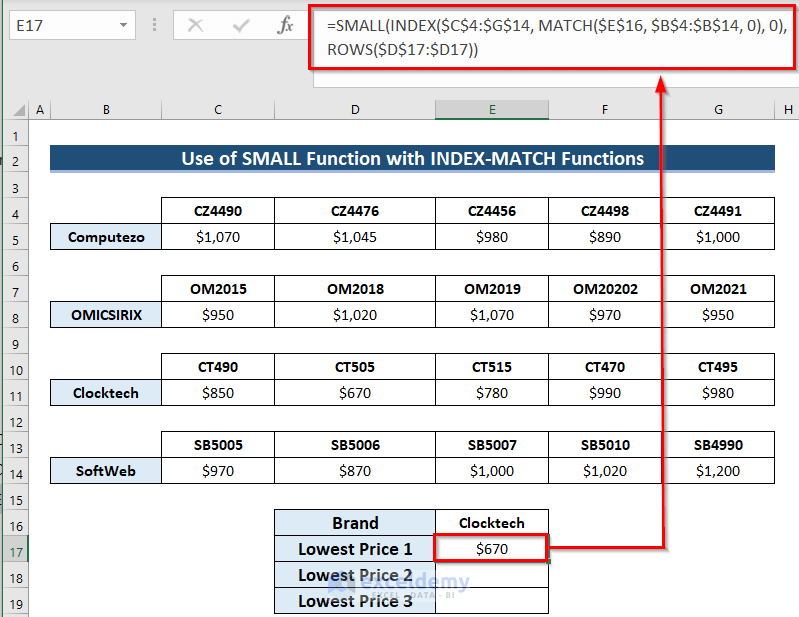Click the SoftWeb $1,200 price cell
The width and height of the screenshot is (799, 617).
tap(718, 471)
